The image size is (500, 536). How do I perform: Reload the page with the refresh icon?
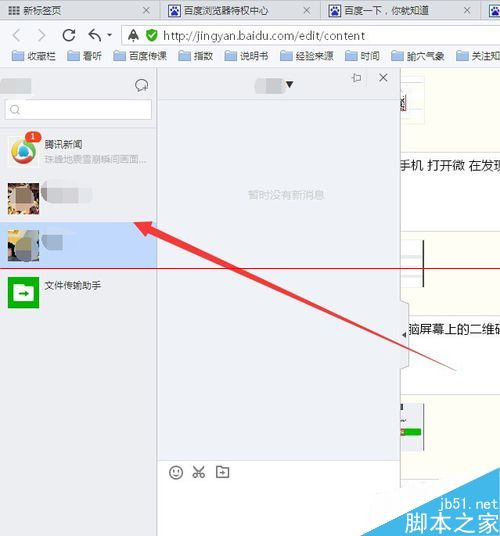click(69, 35)
